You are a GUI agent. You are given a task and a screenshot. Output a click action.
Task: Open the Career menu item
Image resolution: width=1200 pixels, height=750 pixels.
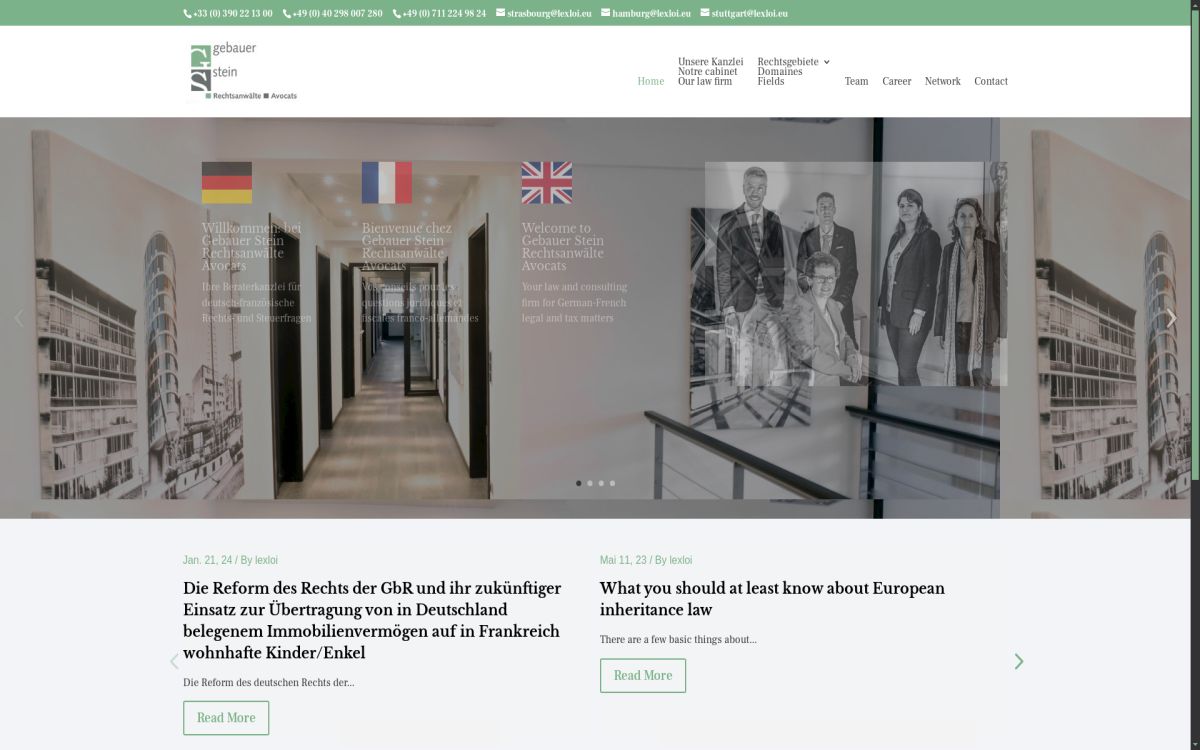point(896,81)
